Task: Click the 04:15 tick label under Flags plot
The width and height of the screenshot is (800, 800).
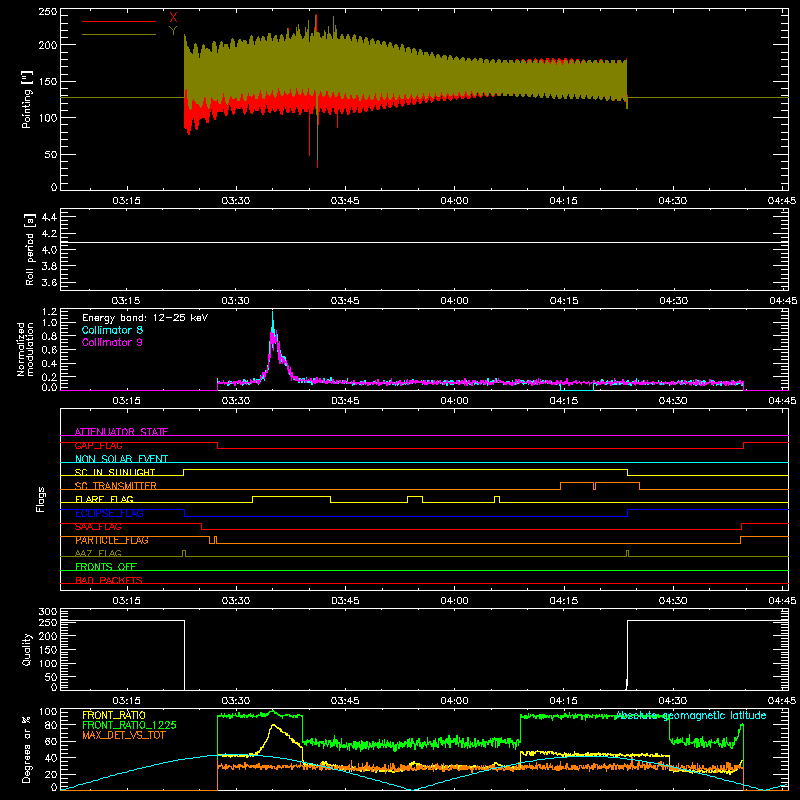Action: 564,601
